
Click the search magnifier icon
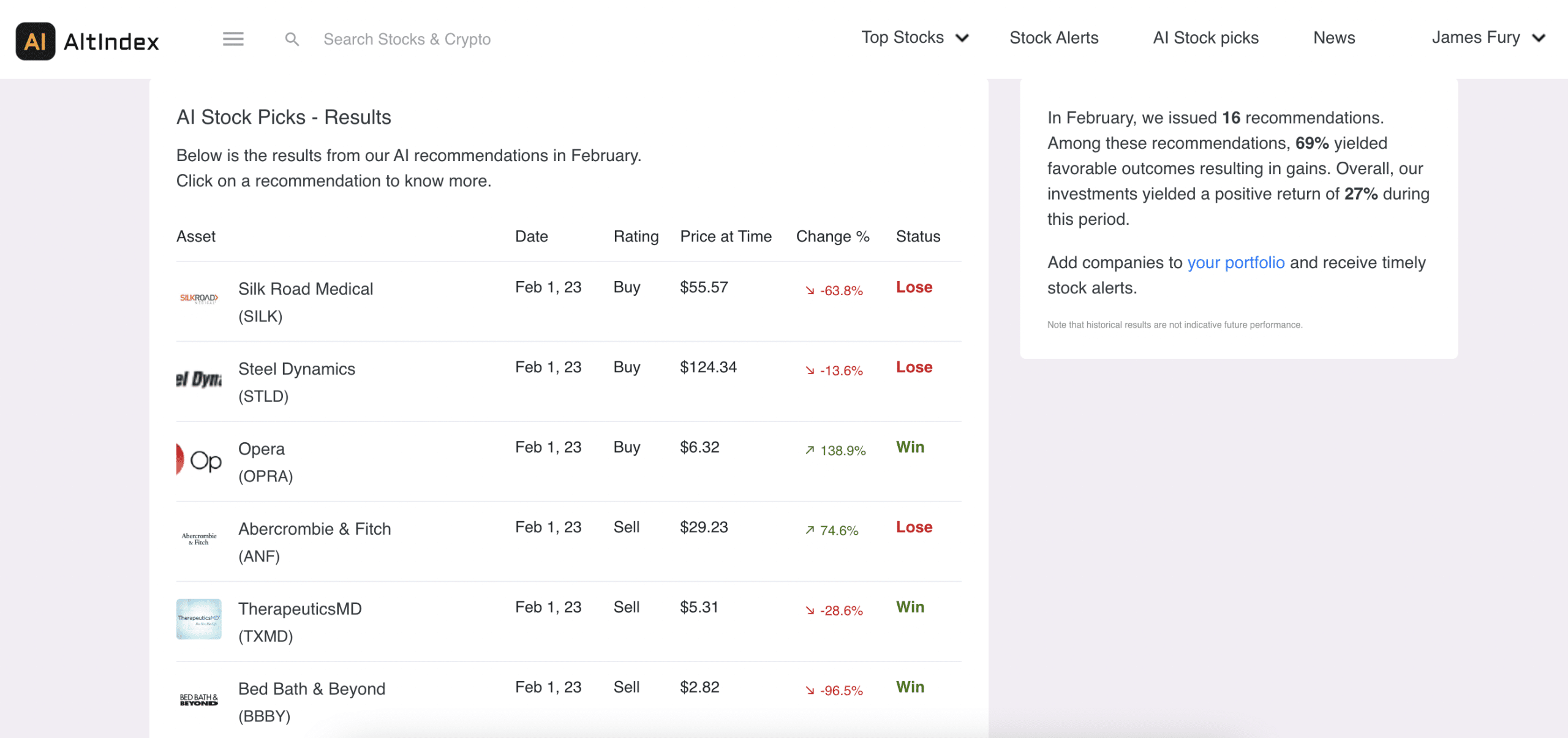[x=292, y=40]
